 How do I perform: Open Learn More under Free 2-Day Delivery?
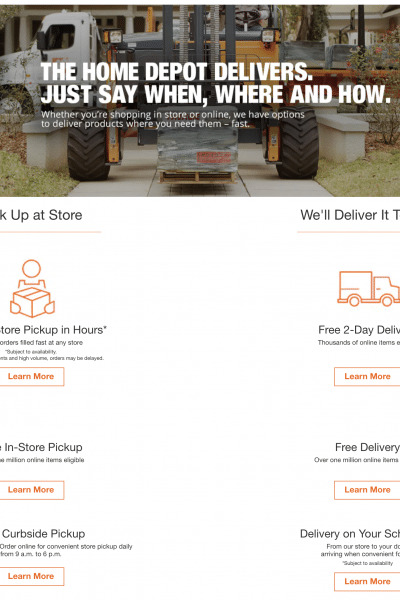pyautogui.click(x=367, y=377)
